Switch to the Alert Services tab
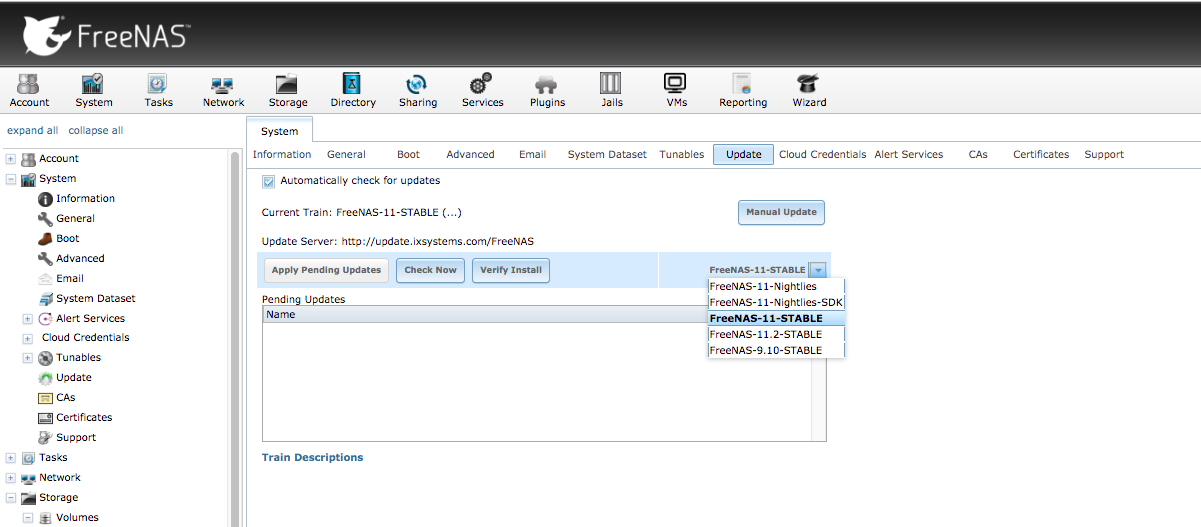 point(908,154)
